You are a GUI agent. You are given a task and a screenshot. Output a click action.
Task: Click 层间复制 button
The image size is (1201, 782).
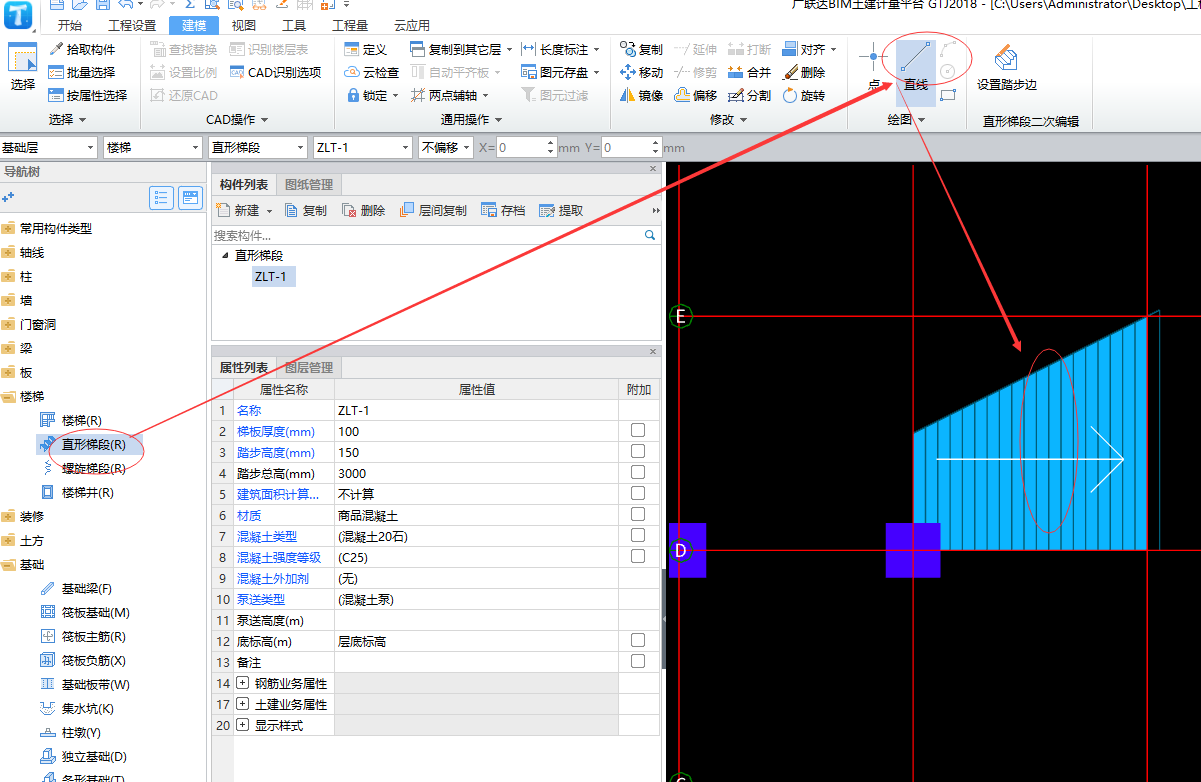tap(433, 211)
